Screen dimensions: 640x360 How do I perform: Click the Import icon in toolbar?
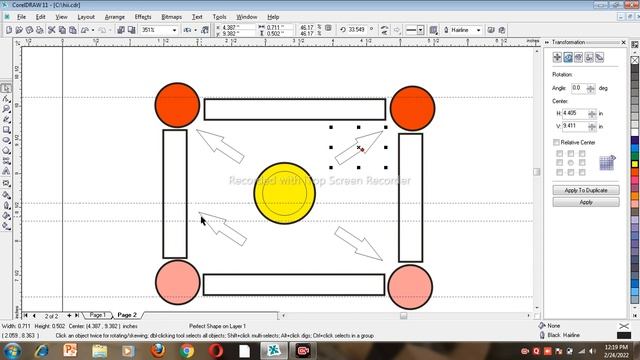(121, 30)
